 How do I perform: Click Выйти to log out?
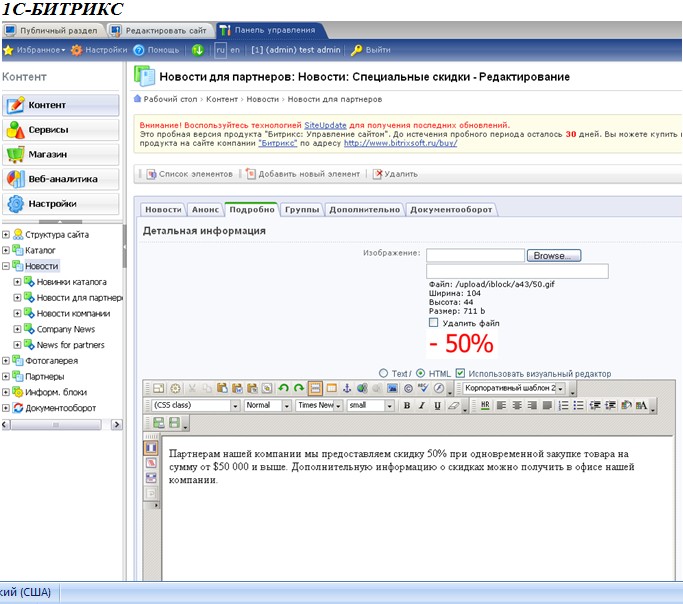tap(371, 50)
